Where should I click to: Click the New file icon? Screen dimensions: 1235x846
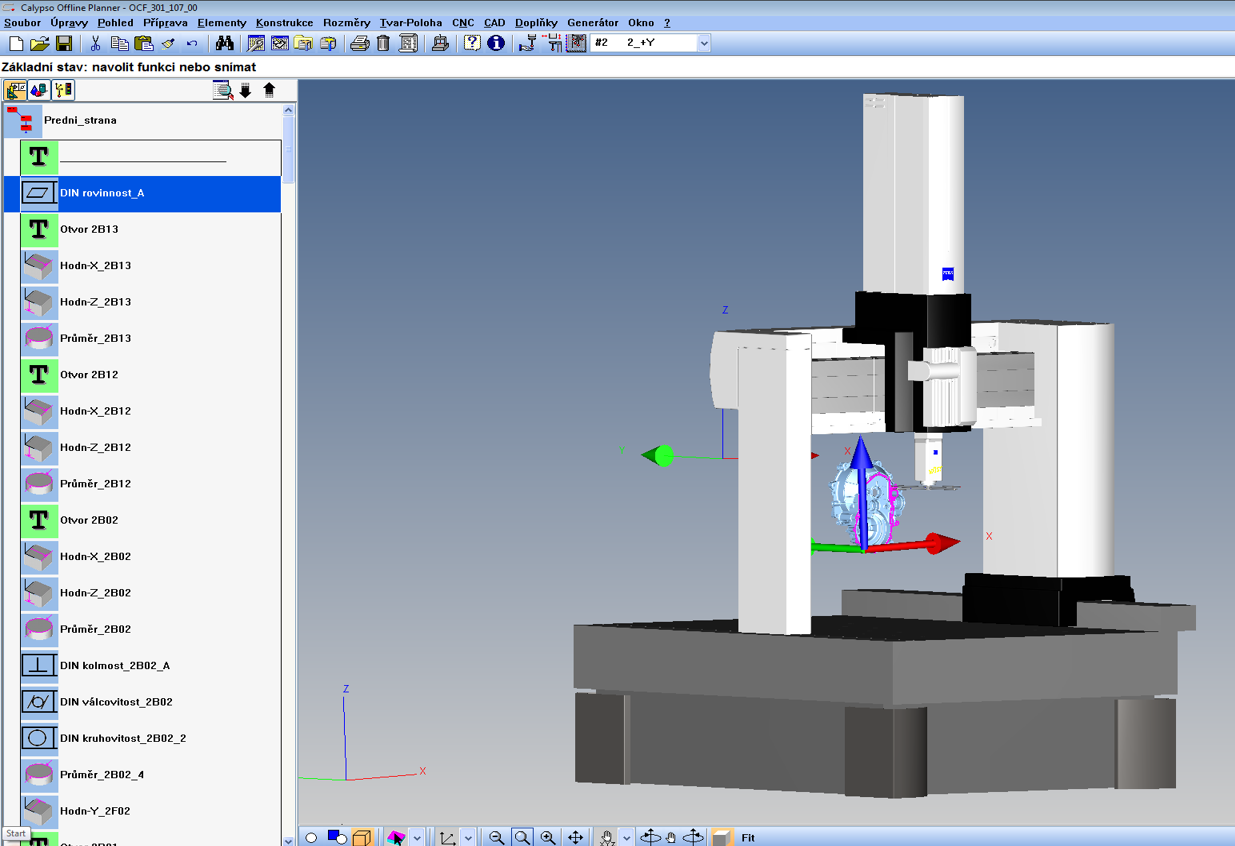coord(16,43)
